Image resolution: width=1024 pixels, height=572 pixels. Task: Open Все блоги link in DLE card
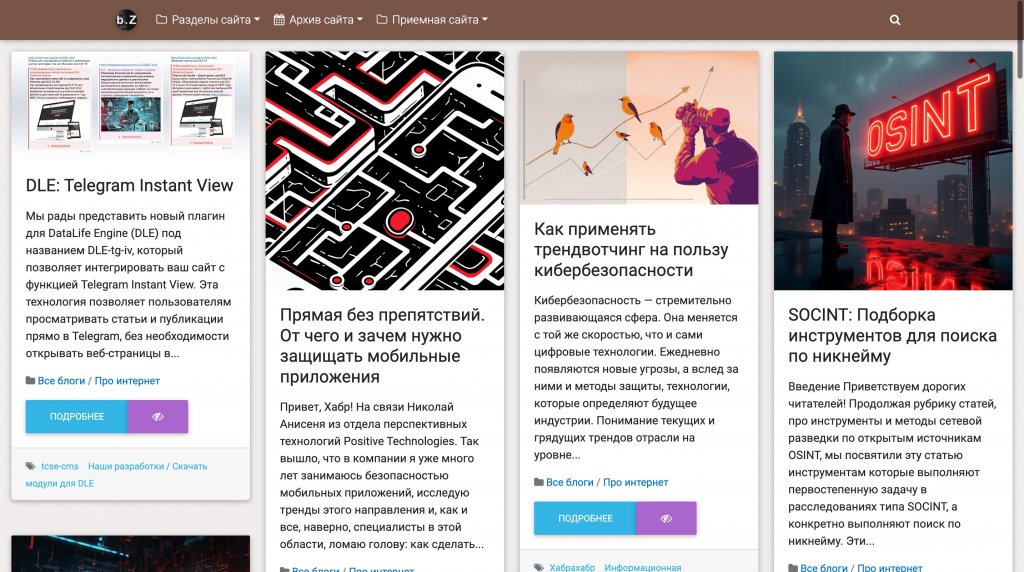[61, 381]
